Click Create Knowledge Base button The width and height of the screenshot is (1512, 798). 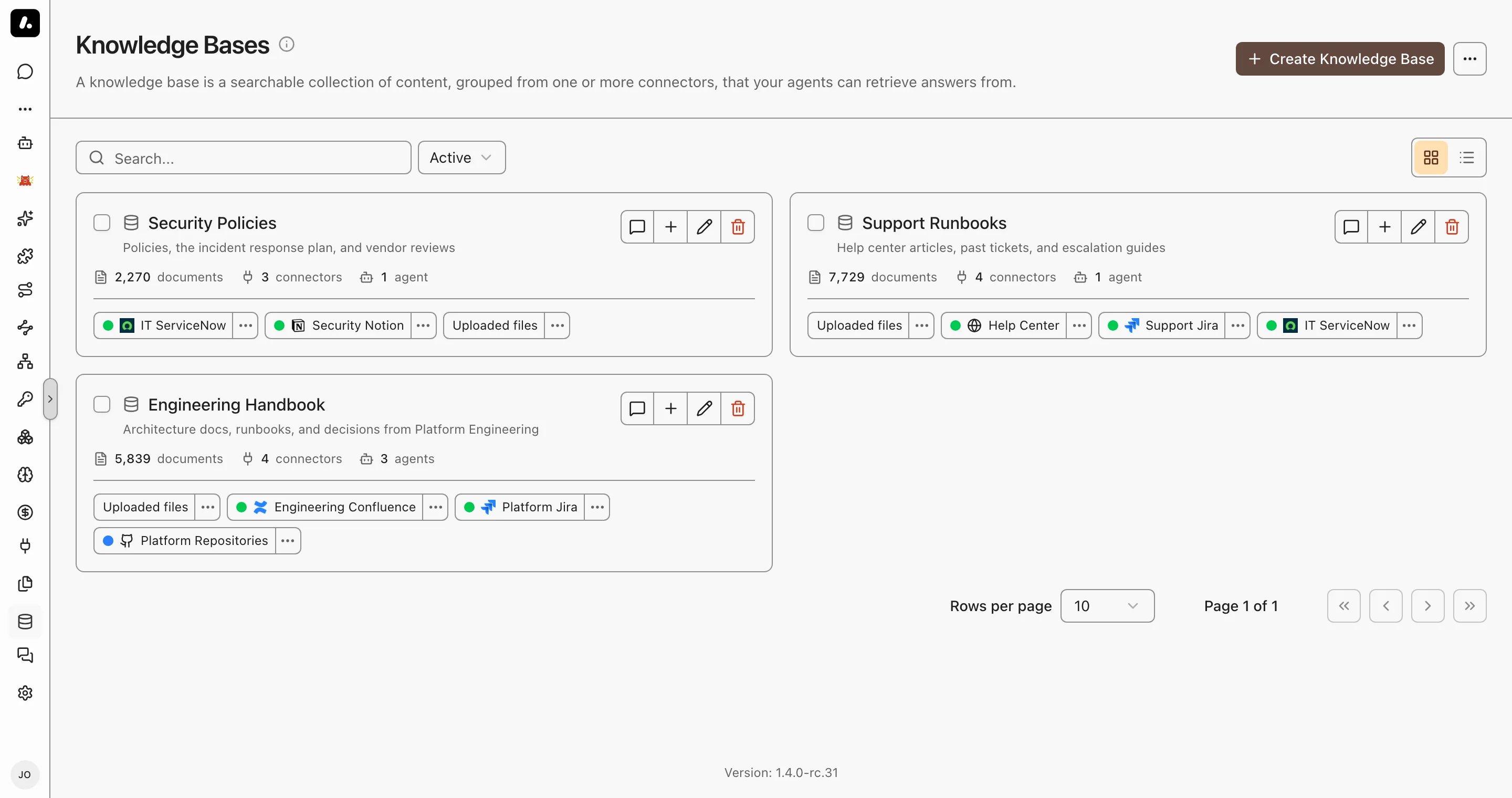coord(1339,59)
